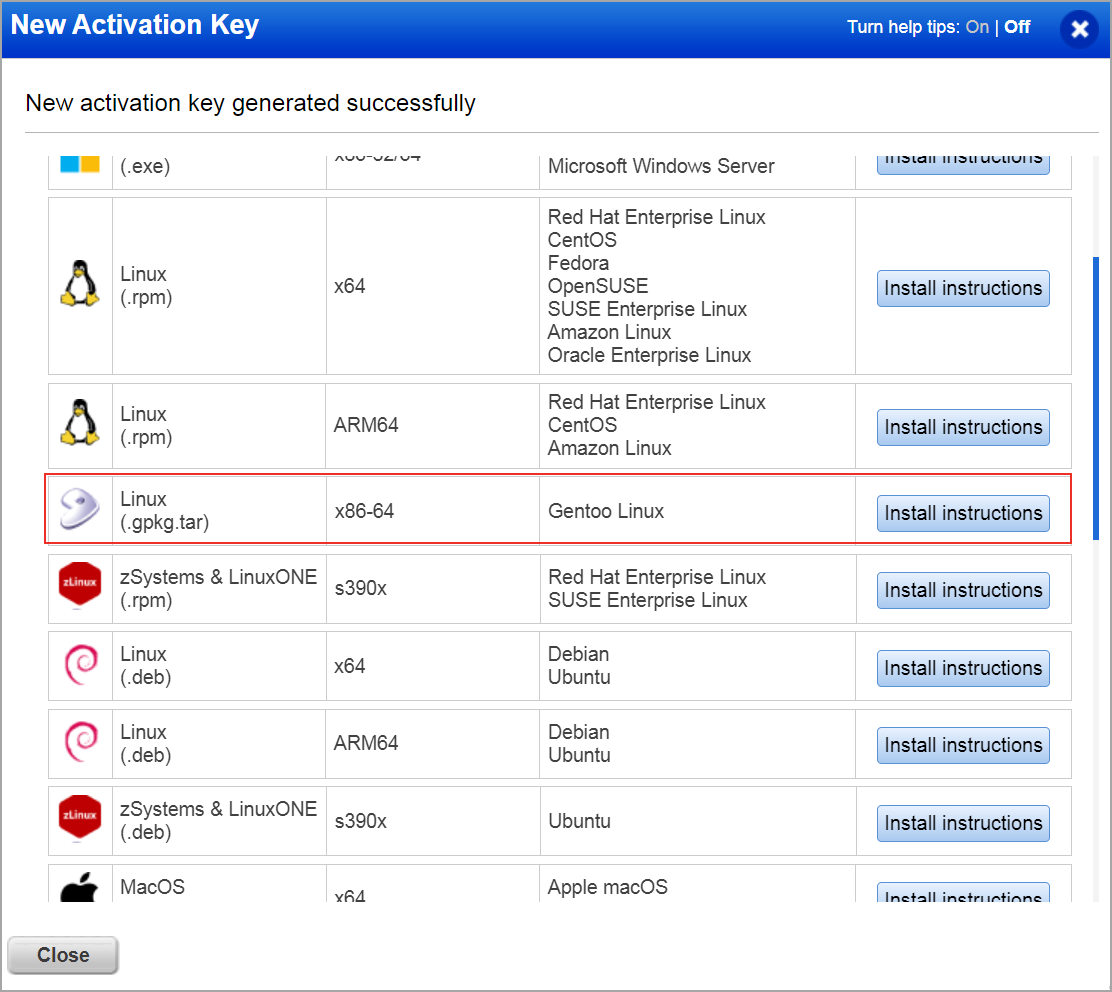Screen dimensions: 1112x992
Task: Open Install instructions for Linux x64 rpm
Action: [x=963, y=288]
